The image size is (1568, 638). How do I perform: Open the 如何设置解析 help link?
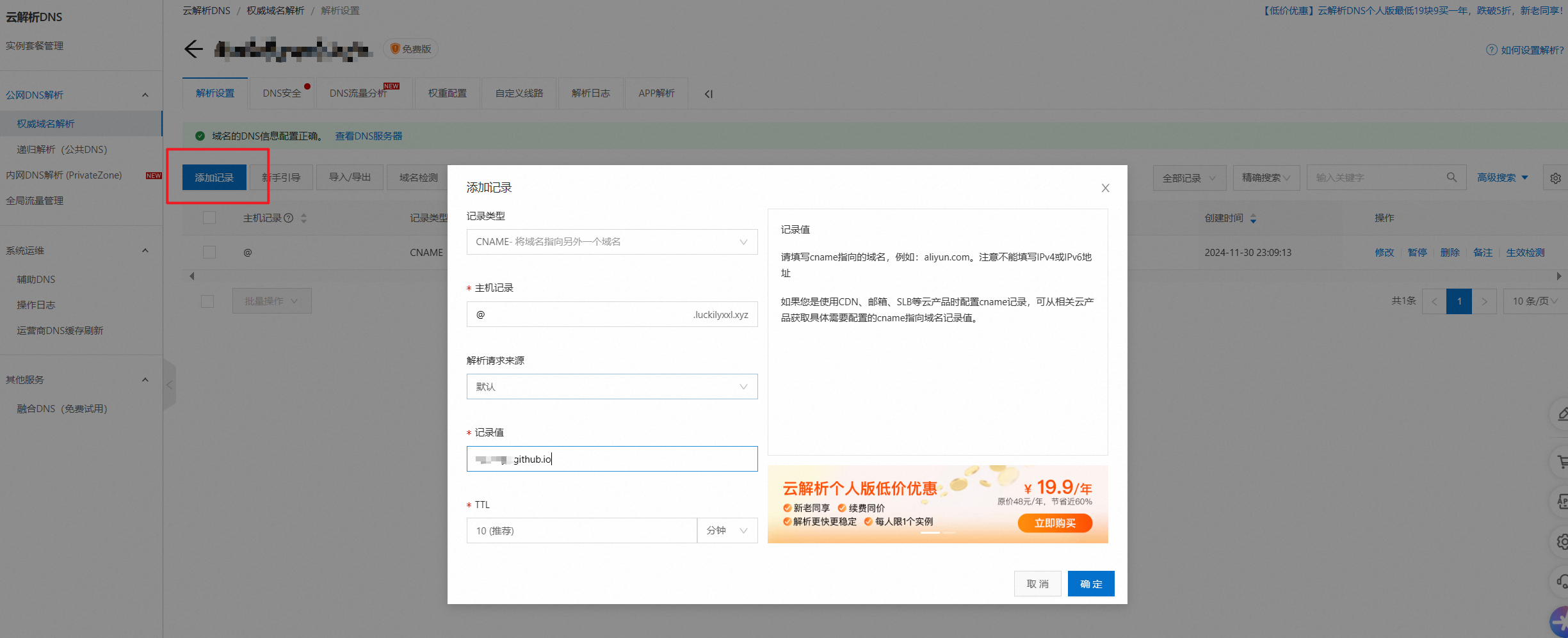tap(1532, 50)
